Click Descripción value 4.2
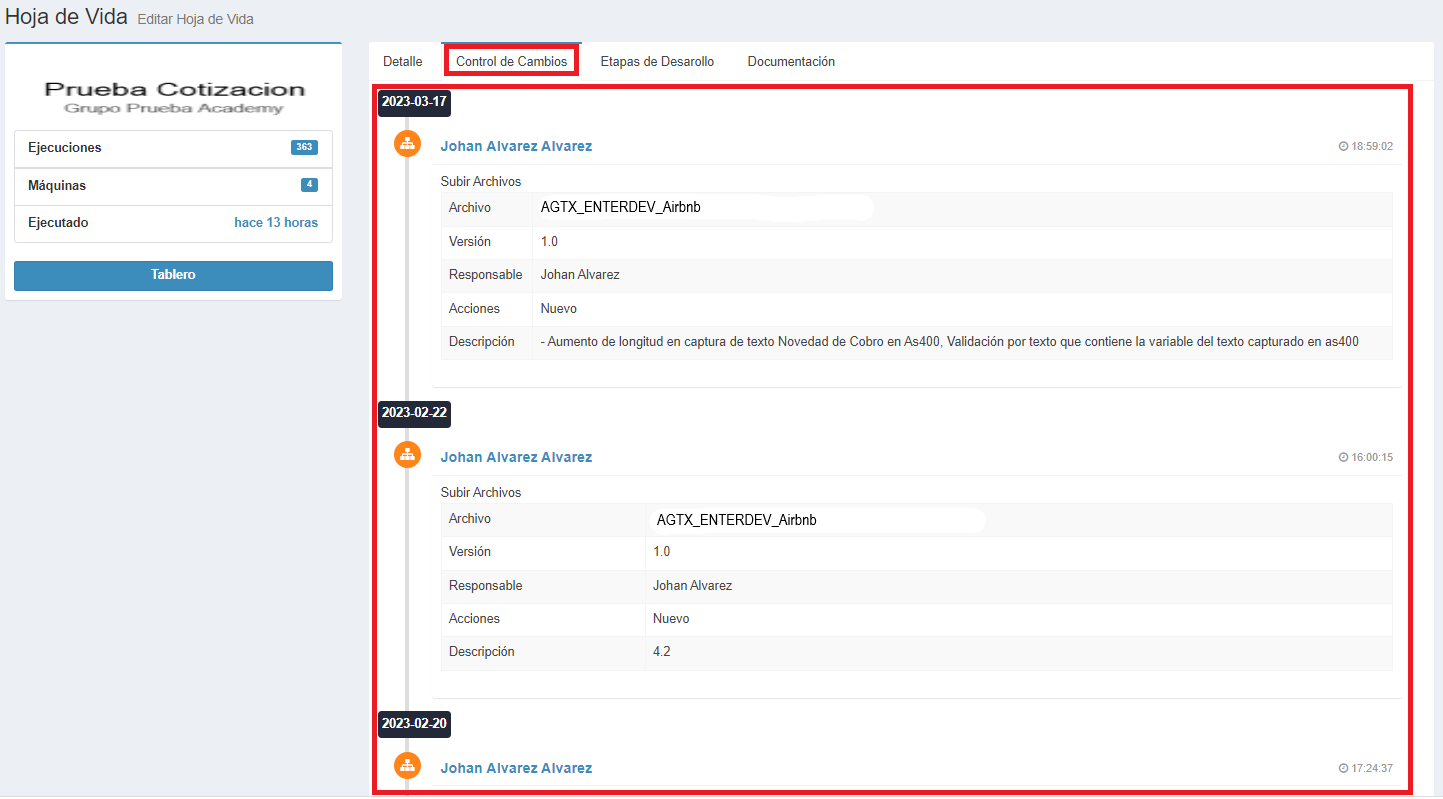This screenshot has width=1443, height=799. tap(661, 652)
